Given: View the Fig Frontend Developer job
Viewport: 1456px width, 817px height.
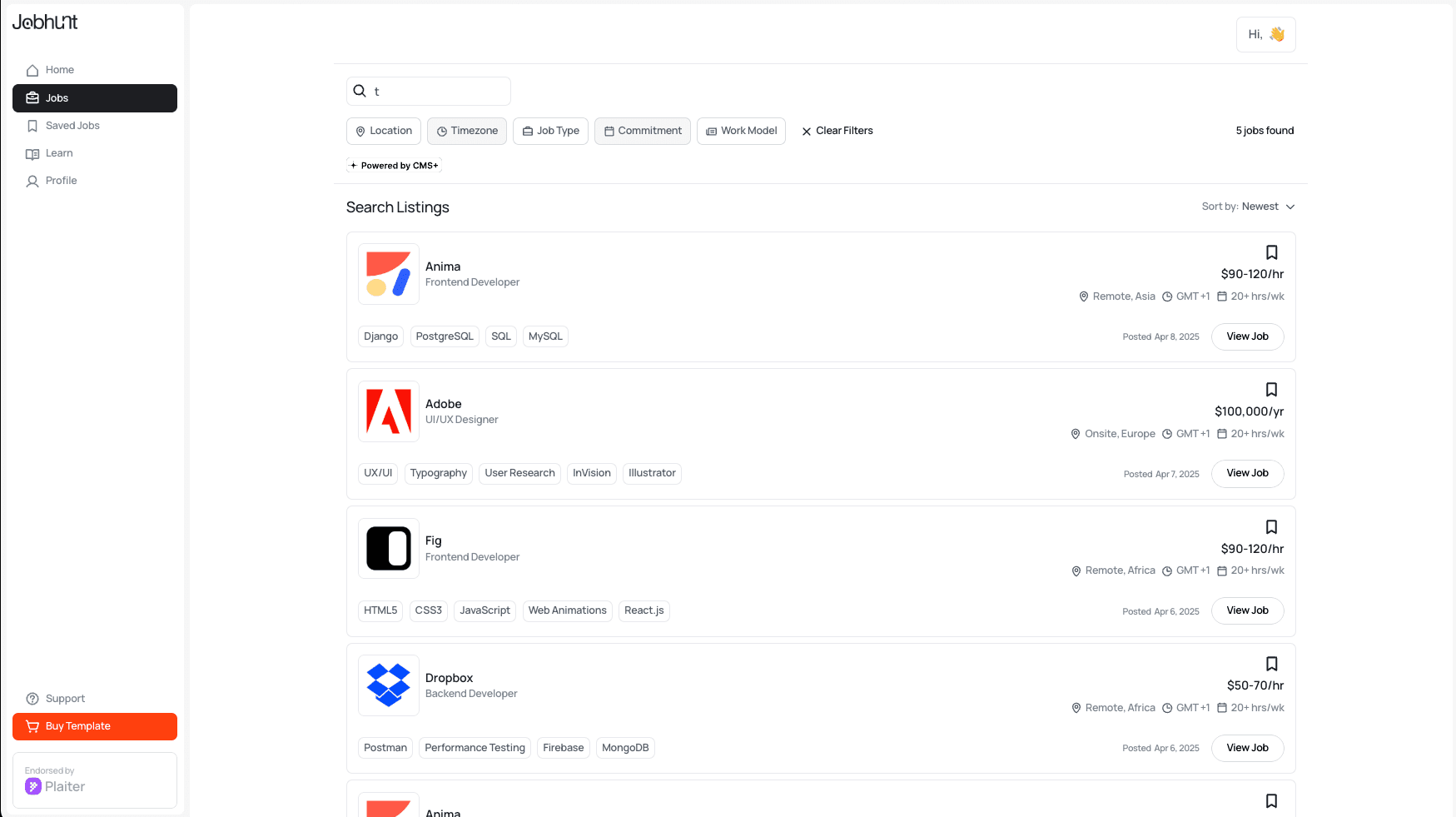Looking at the screenshot, I should click(1247, 610).
